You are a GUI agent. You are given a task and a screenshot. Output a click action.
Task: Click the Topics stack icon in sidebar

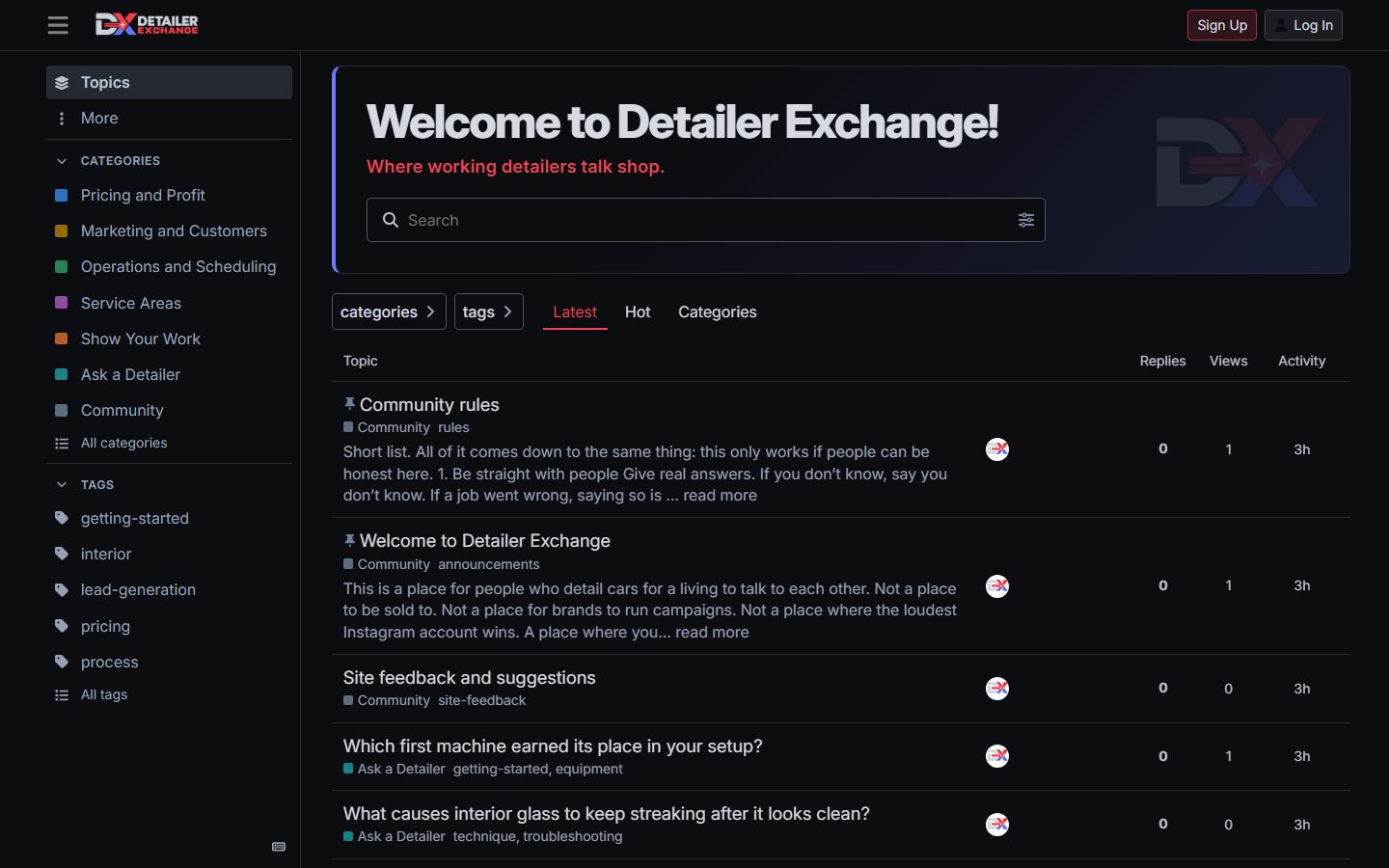(62, 83)
